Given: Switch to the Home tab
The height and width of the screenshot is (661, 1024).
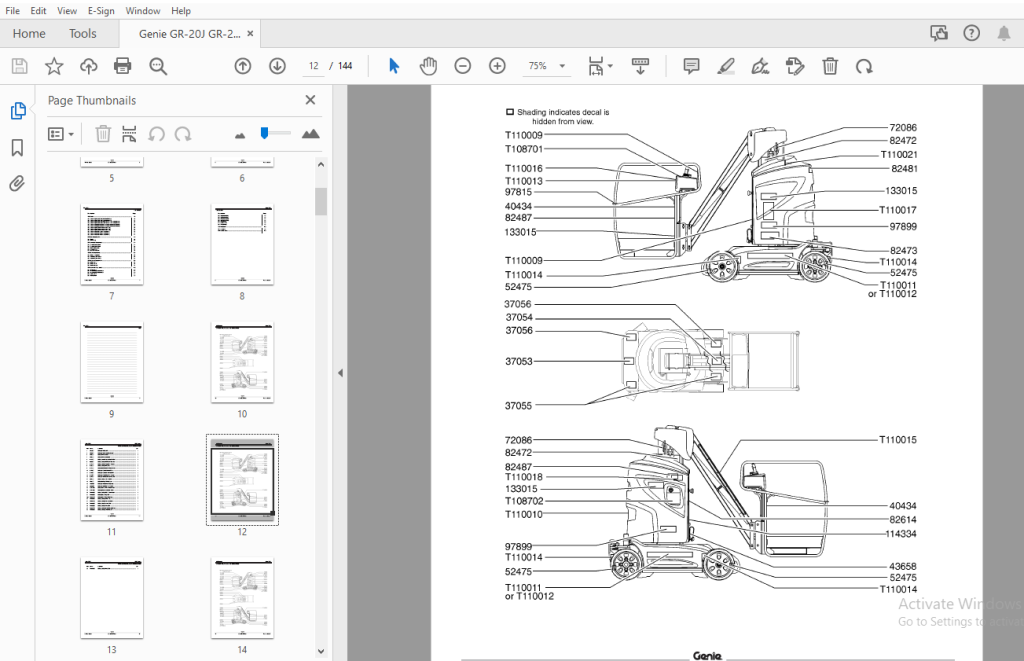Looking at the screenshot, I should (29, 33).
